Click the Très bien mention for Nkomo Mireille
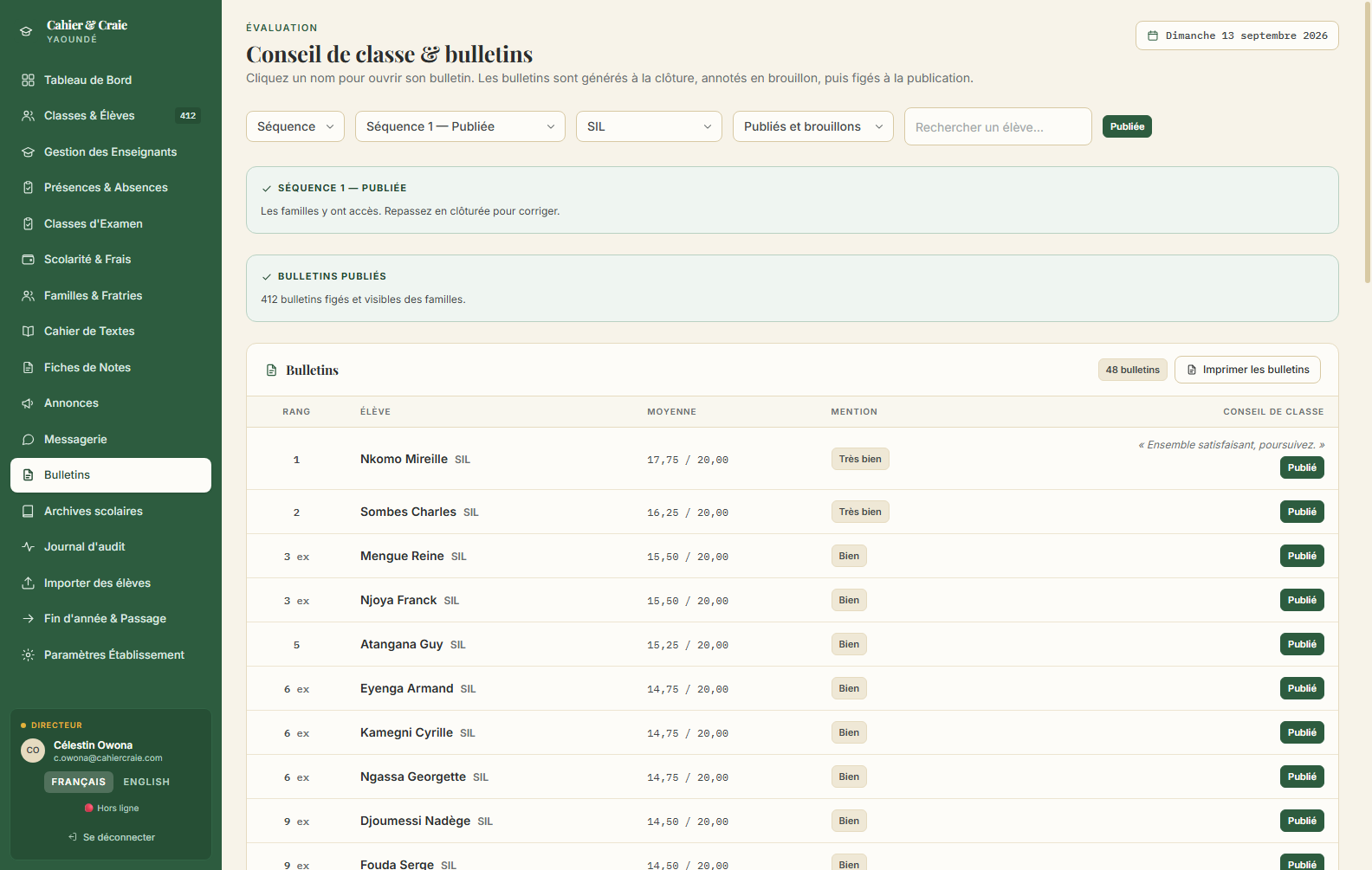This screenshot has width=1372, height=870. [860, 459]
